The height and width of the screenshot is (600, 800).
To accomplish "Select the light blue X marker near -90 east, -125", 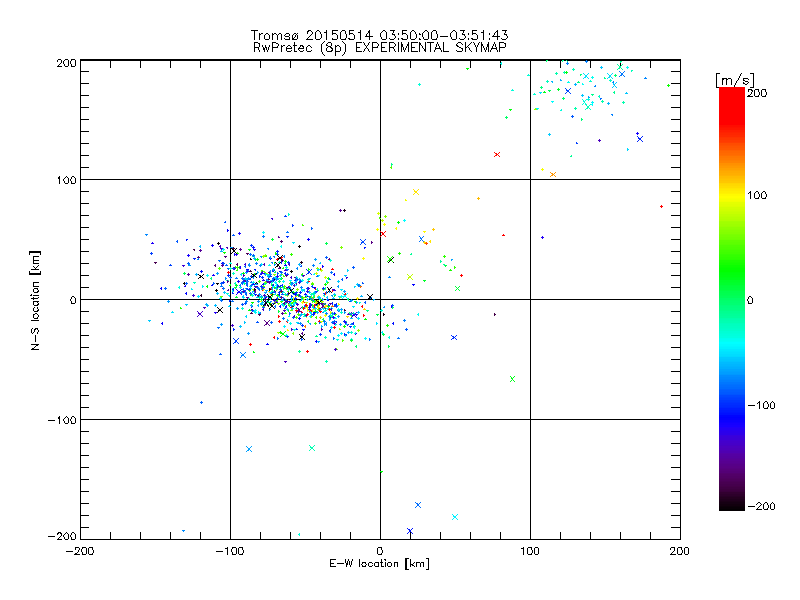I will pos(249,449).
